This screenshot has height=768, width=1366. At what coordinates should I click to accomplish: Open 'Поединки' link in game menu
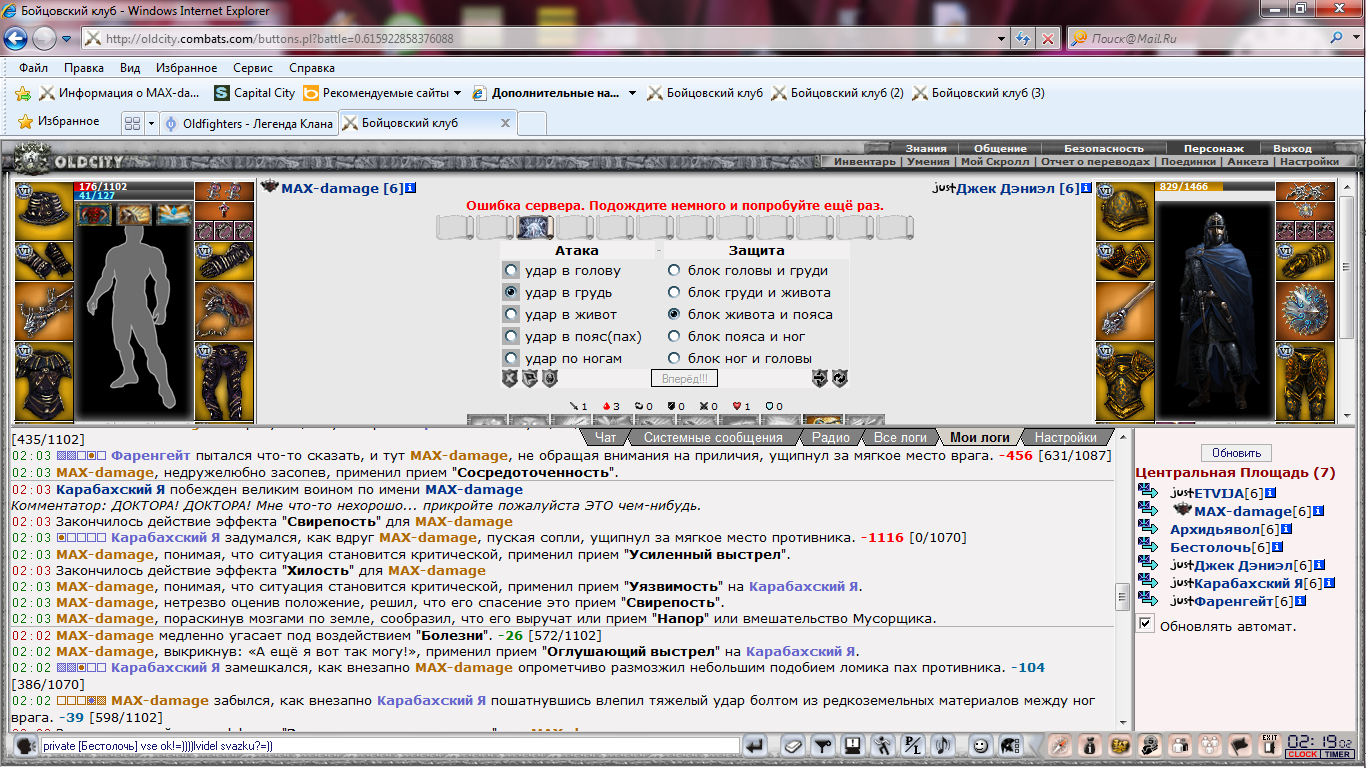[1188, 161]
